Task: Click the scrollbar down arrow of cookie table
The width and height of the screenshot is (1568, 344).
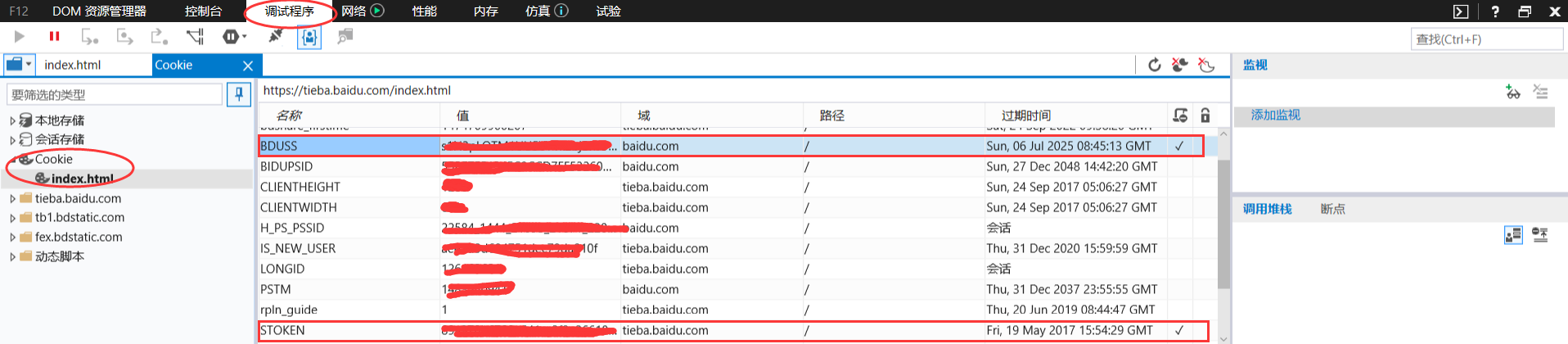Action: point(1223,338)
